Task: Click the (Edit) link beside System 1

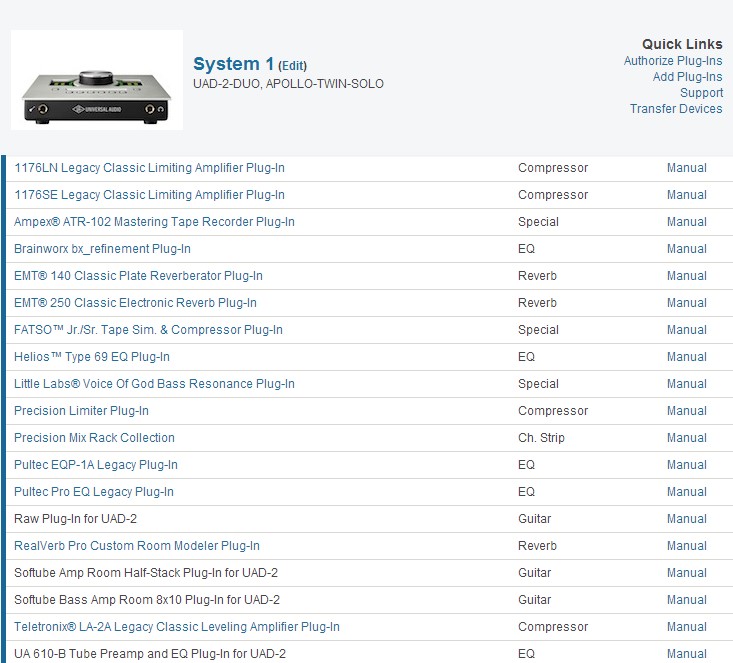Action: [x=293, y=65]
